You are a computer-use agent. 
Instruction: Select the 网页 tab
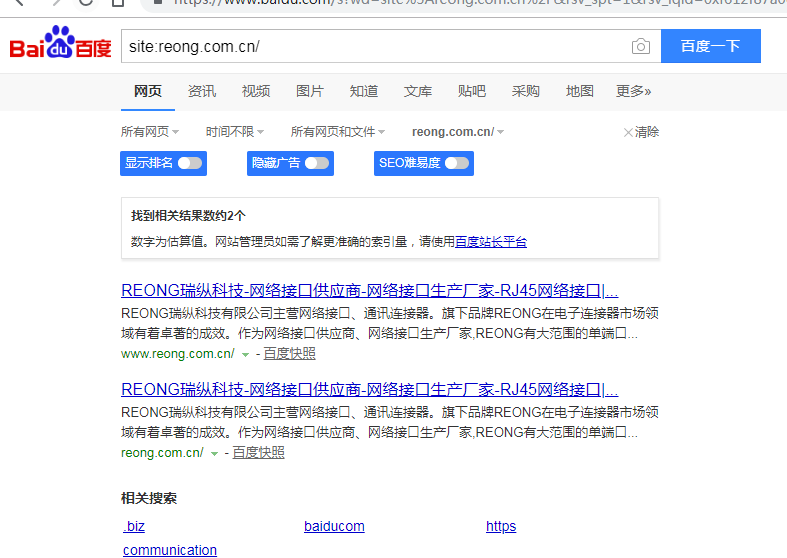click(x=148, y=91)
